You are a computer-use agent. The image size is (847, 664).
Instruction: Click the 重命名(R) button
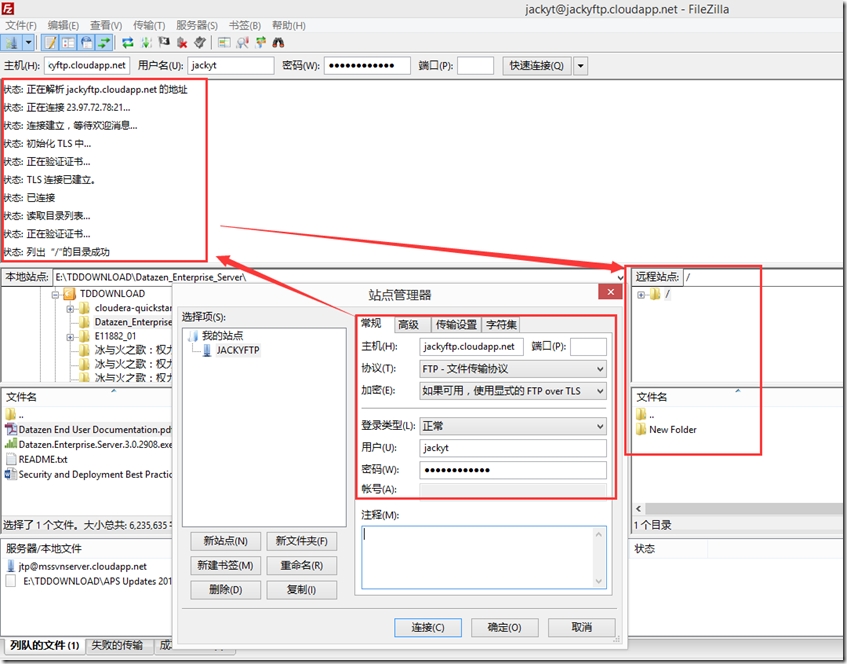tap(301, 565)
